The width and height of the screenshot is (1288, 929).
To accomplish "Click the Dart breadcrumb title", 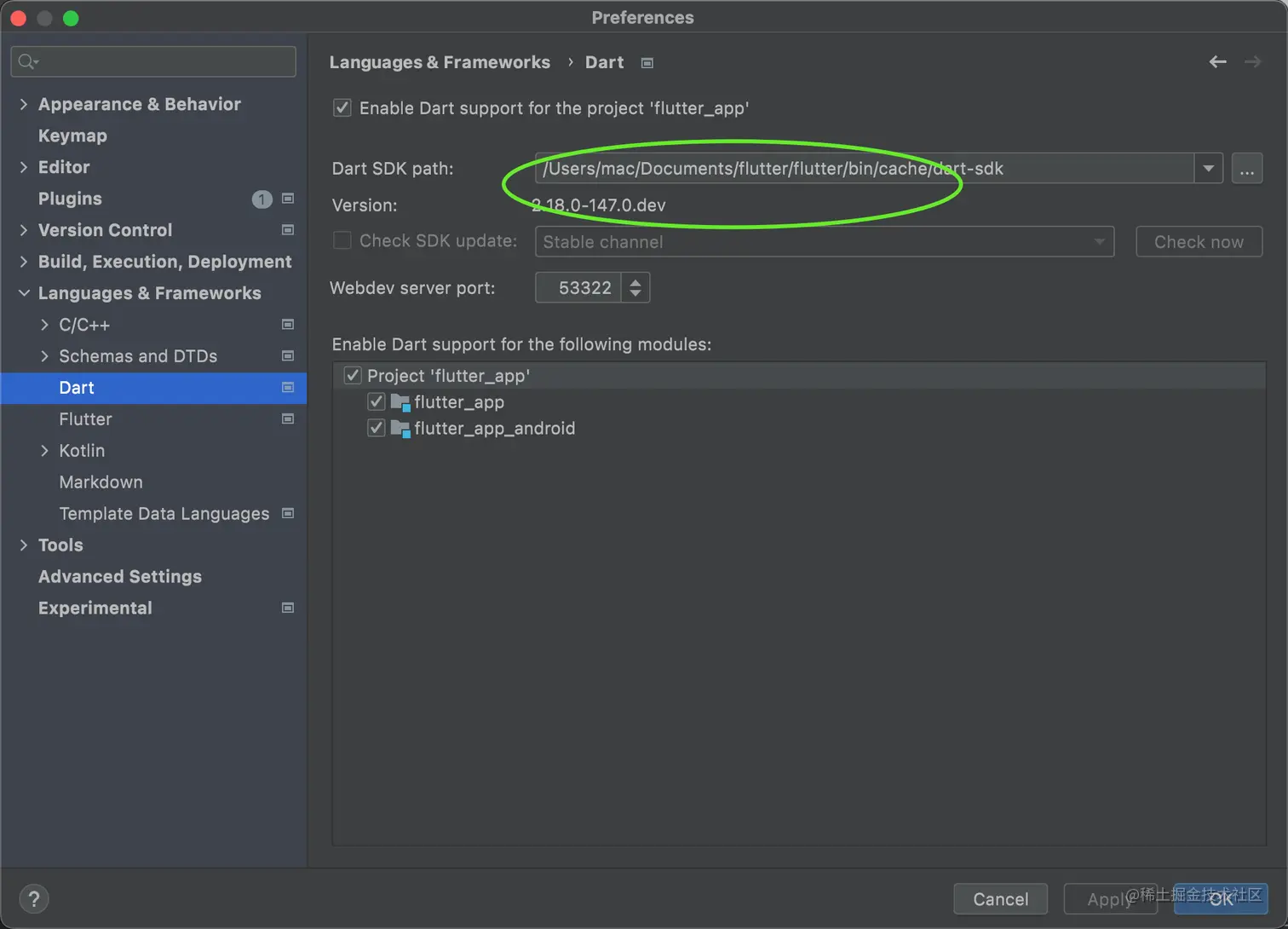I will coord(605,62).
